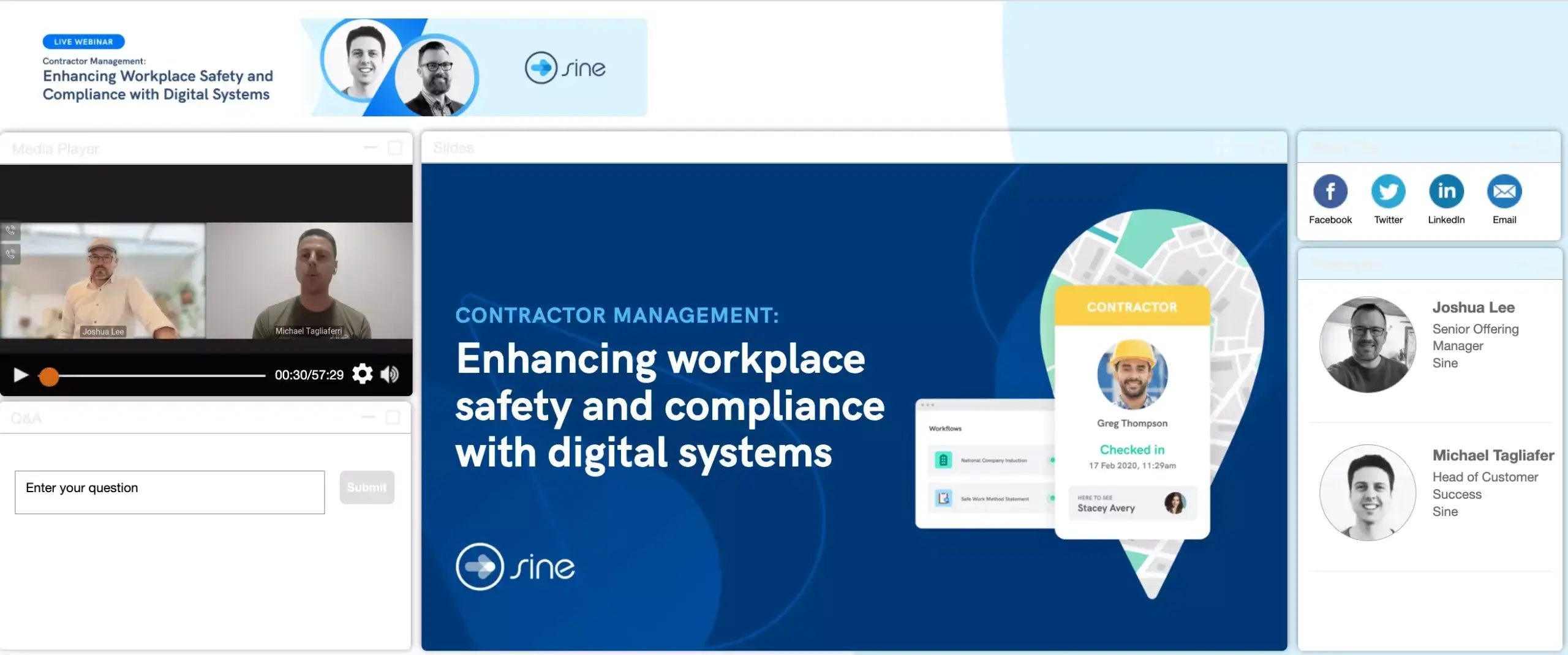Share via the Twitter icon

pos(1388,192)
